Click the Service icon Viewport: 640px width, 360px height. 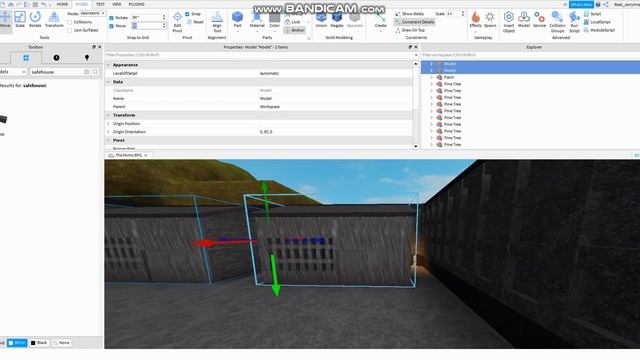coord(539,20)
